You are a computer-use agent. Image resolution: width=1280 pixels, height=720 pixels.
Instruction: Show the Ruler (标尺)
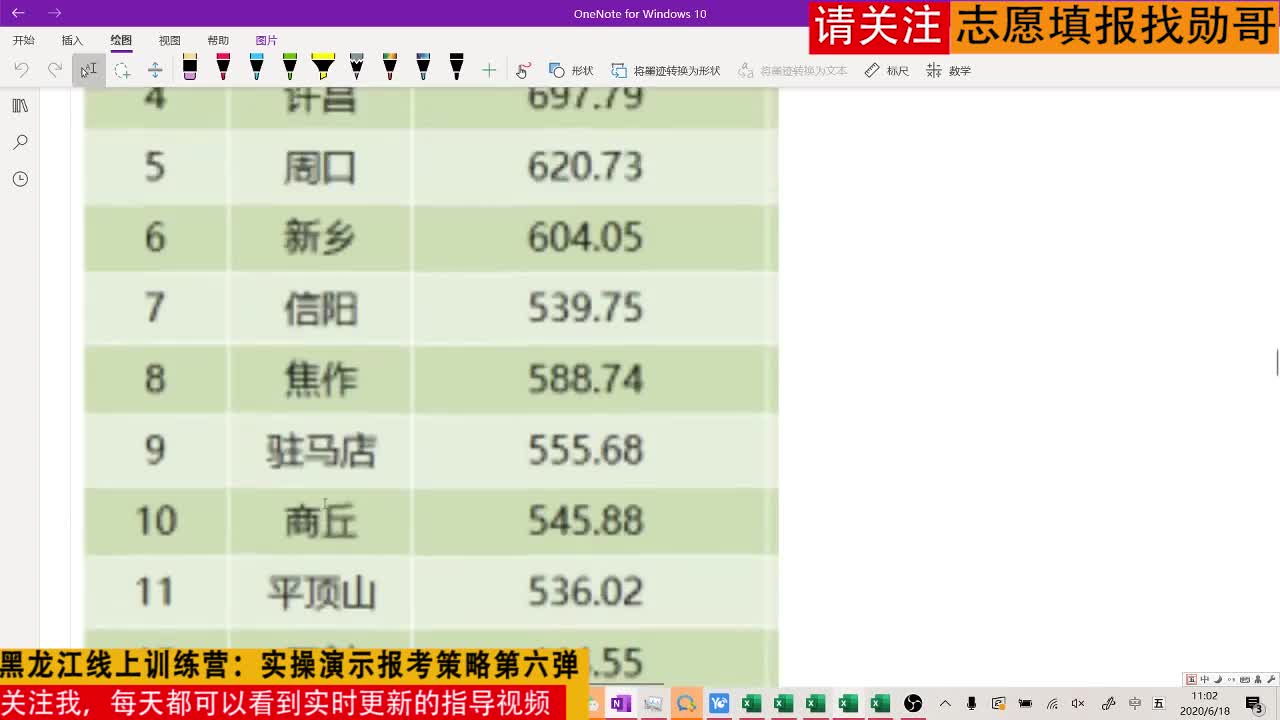pos(886,70)
